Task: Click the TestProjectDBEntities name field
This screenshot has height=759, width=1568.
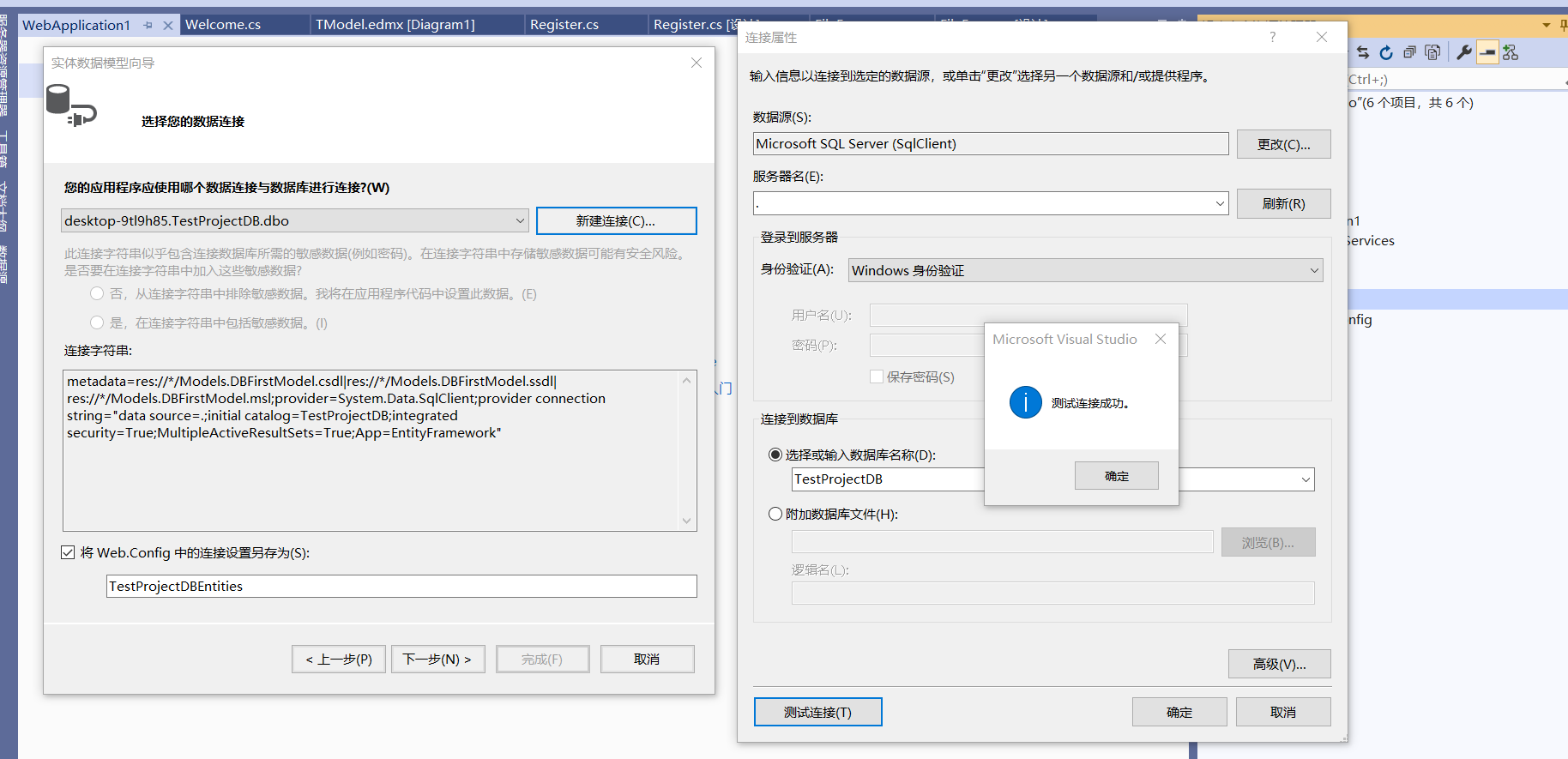Action: coord(401,586)
